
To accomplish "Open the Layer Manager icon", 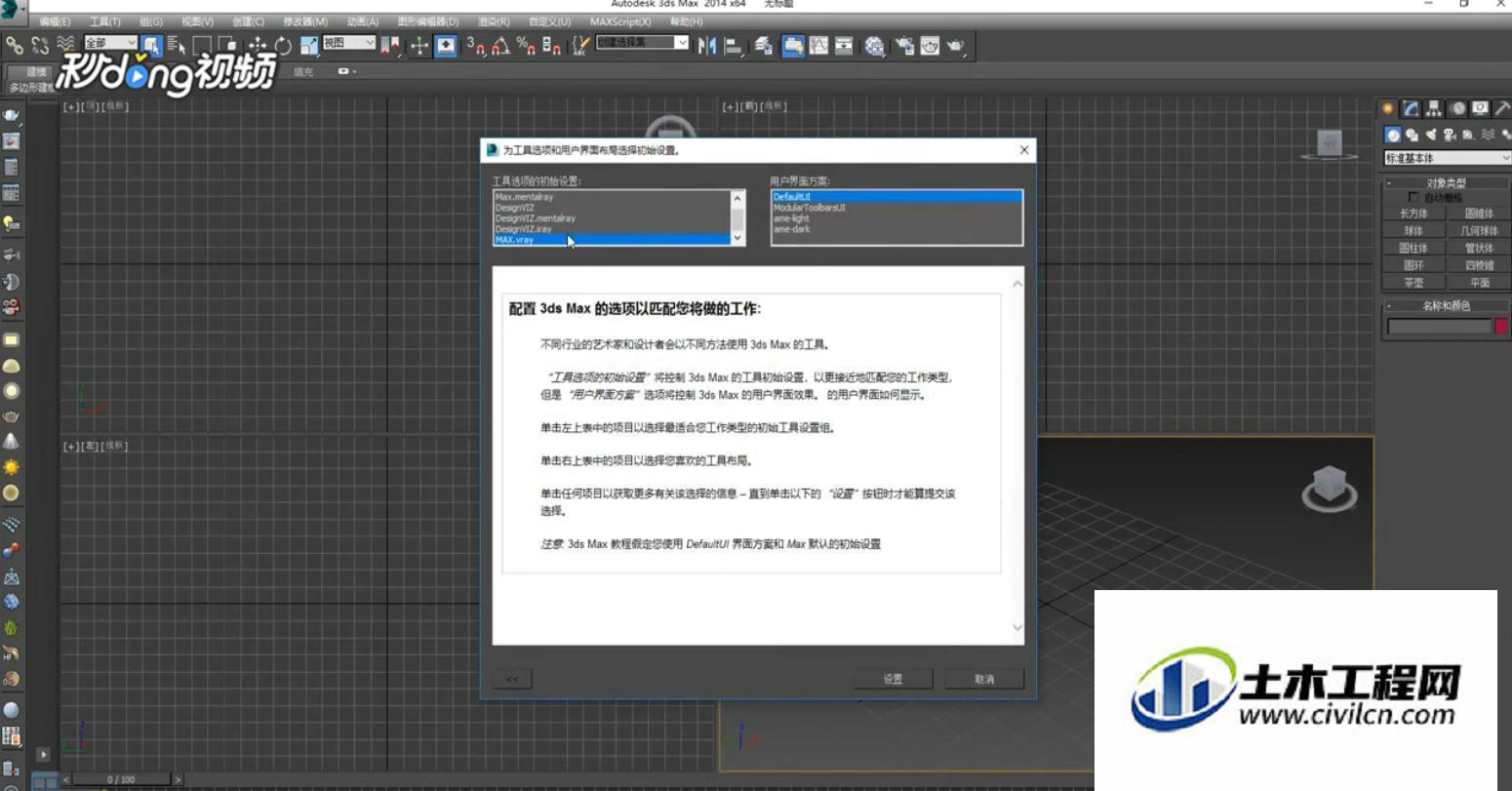I will coord(764,45).
